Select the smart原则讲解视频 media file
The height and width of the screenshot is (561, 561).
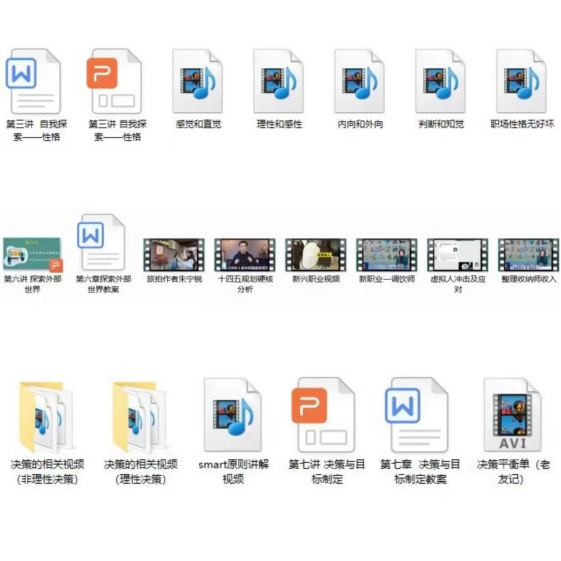tap(233, 415)
